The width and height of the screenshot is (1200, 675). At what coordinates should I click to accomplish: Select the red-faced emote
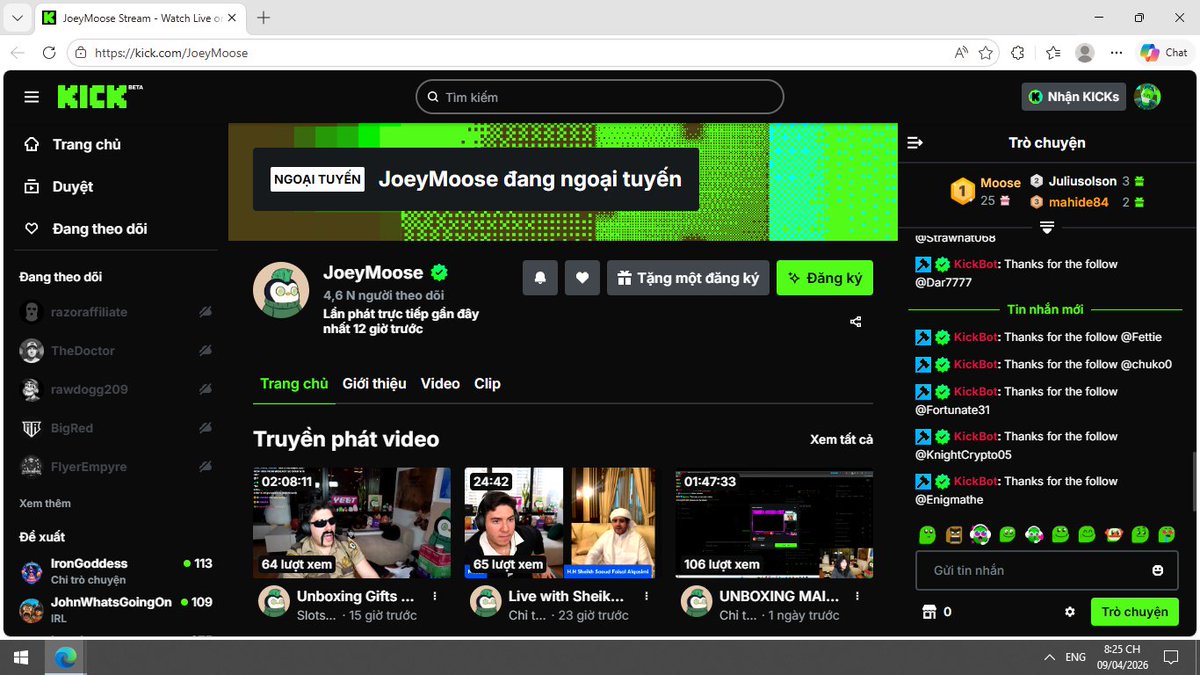(x=1113, y=535)
